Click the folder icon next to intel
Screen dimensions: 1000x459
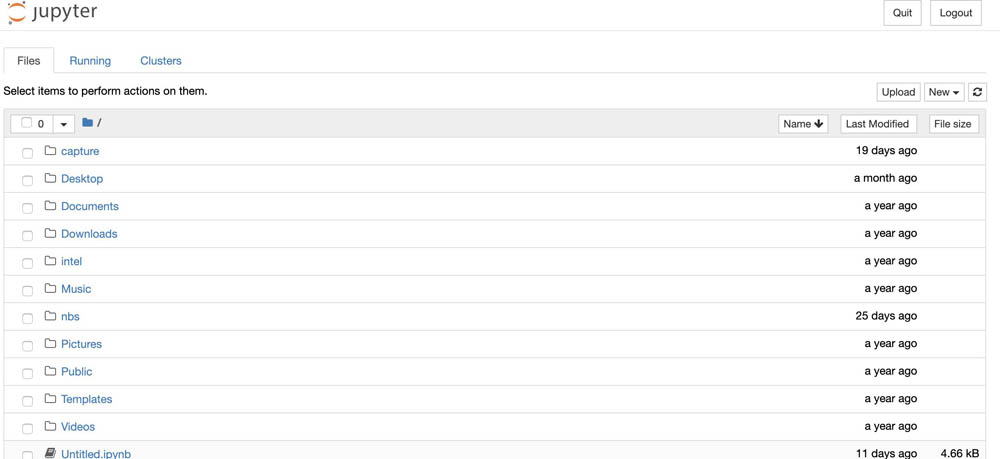click(x=50, y=261)
